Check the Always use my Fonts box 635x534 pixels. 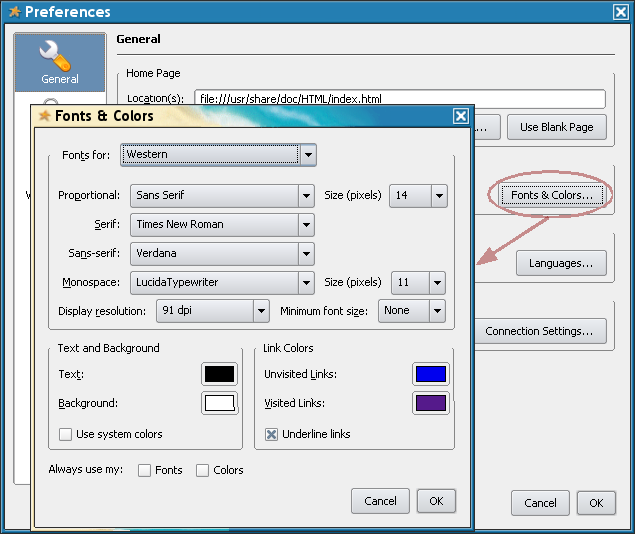click(145, 470)
